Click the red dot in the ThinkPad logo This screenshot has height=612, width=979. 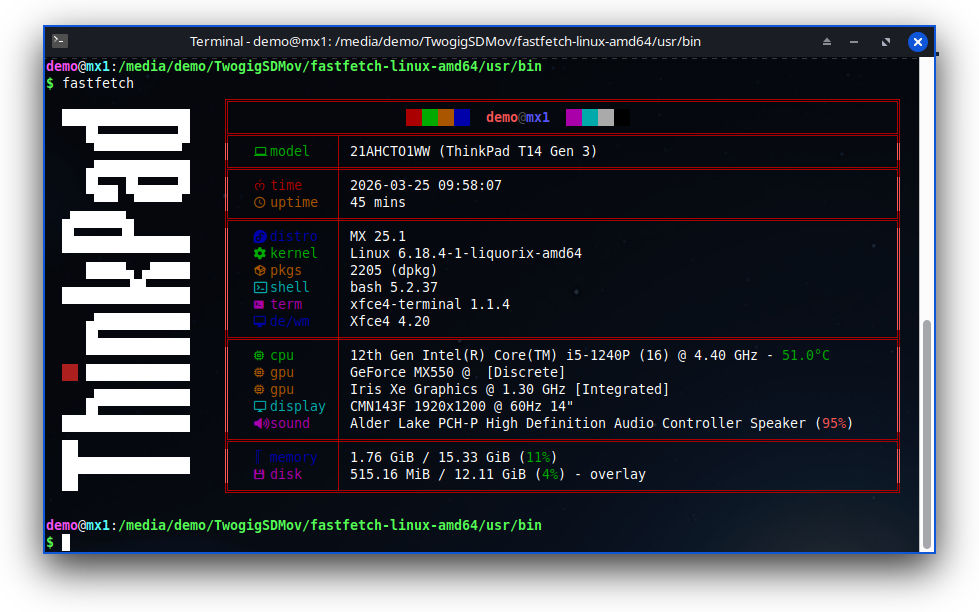pos(70,372)
